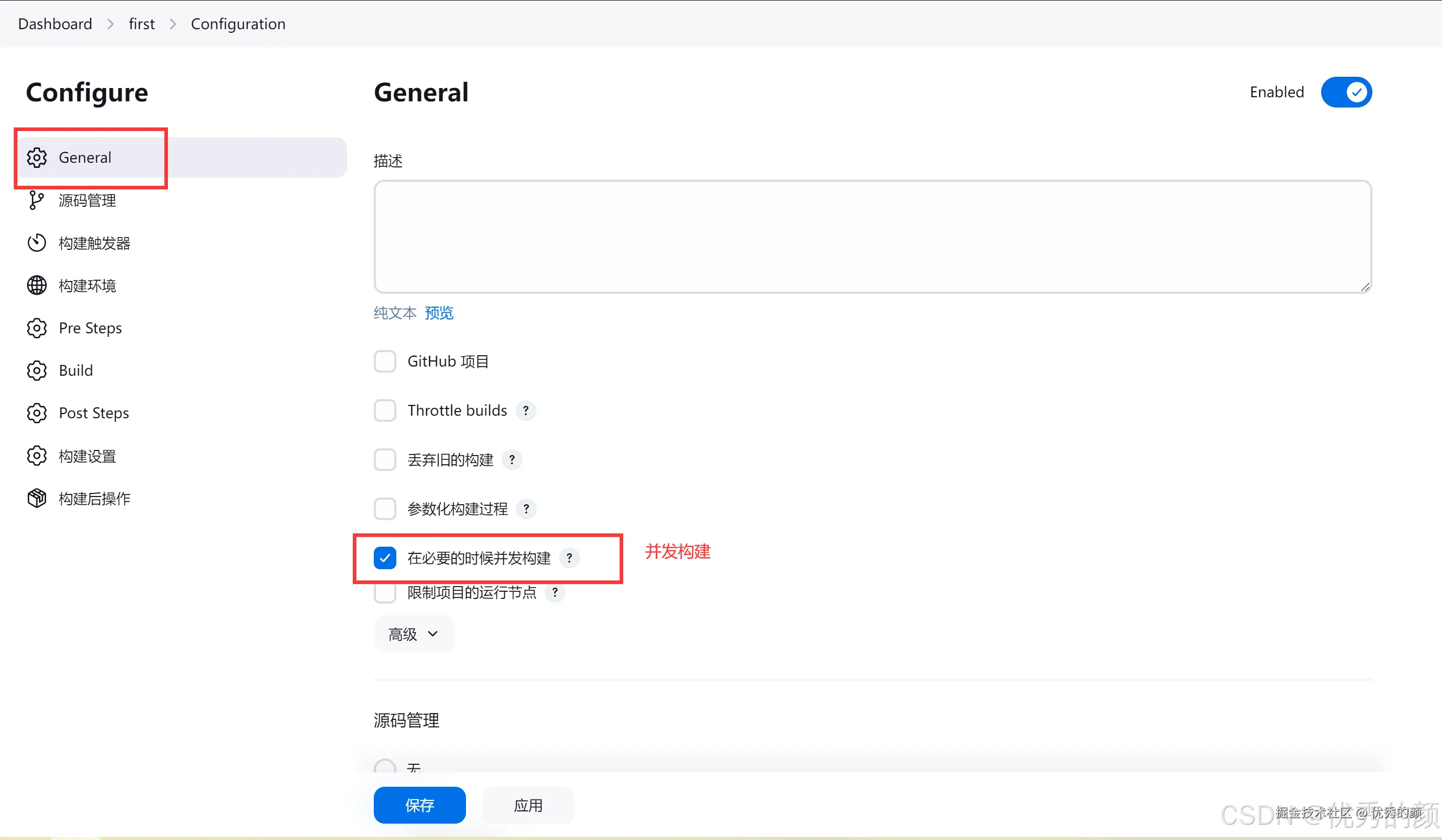Enable 丢弃旧的构建 checkbox
Screen dimensions: 1442x840
(385, 460)
